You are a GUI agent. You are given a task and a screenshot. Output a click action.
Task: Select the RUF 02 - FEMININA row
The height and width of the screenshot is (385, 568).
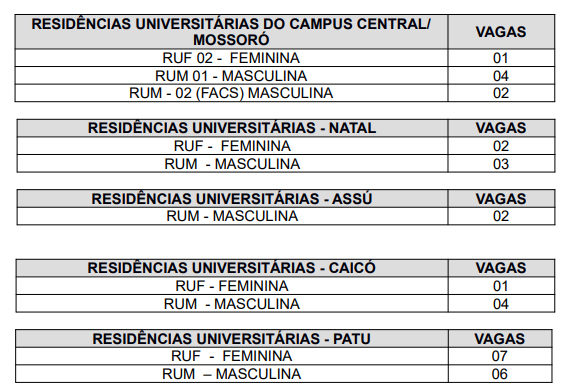285,58
